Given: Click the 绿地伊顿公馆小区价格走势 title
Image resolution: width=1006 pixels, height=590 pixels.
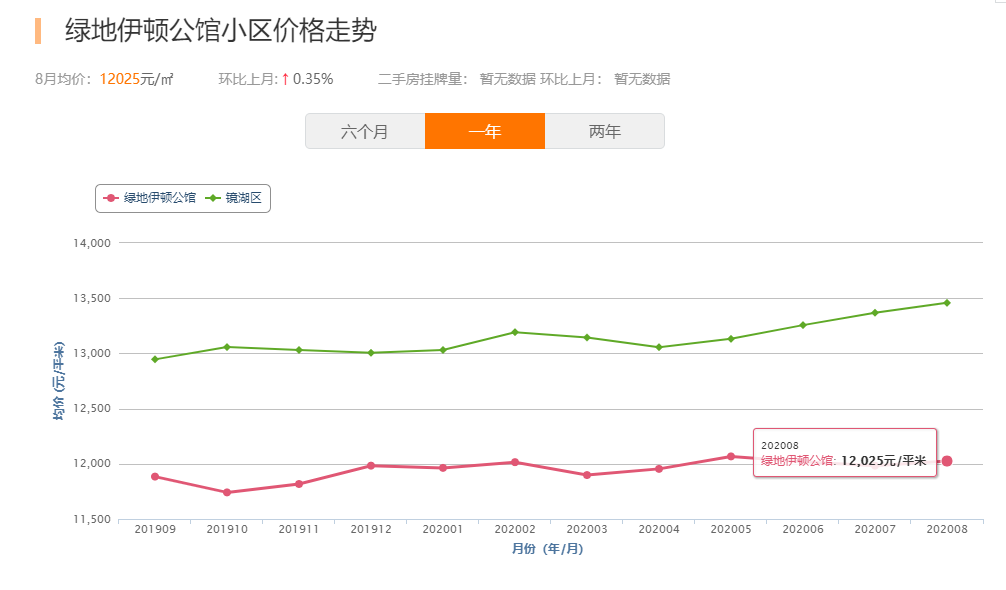Looking at the screenshot, I should point(220,31).
